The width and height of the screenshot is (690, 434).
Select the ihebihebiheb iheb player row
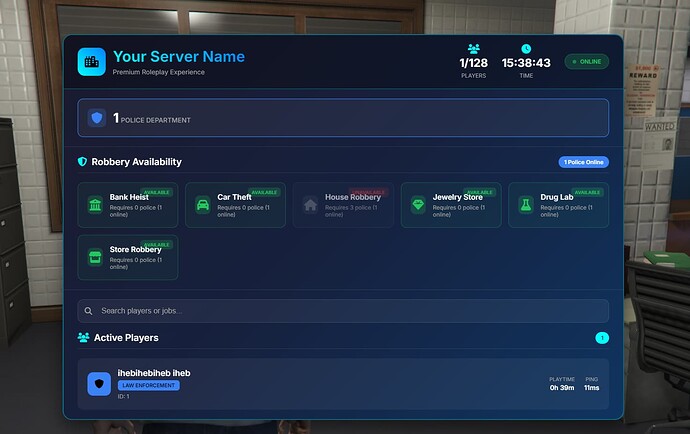[x=342, y=384]
